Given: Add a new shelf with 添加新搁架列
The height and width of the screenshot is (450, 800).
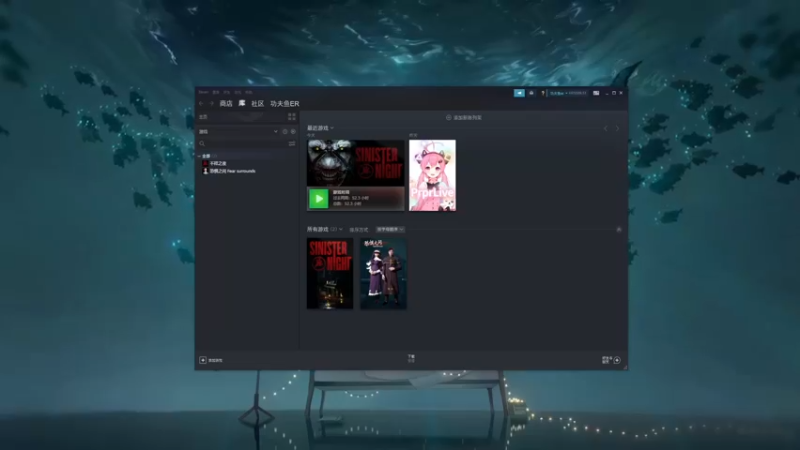Looking at the screenshot, I should (464, 117).
